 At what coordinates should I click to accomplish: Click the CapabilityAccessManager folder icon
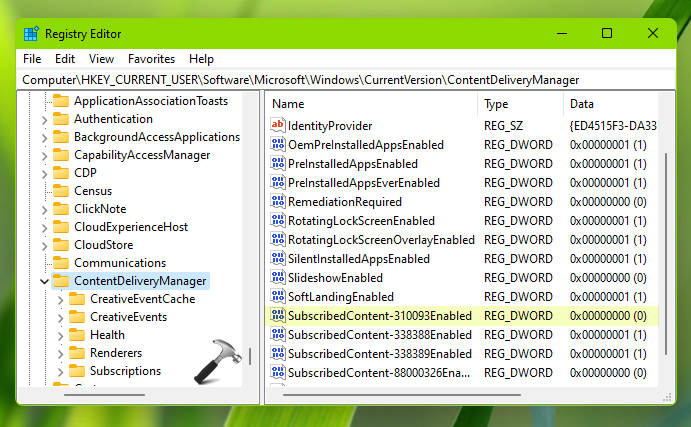(x=61, y=155)
